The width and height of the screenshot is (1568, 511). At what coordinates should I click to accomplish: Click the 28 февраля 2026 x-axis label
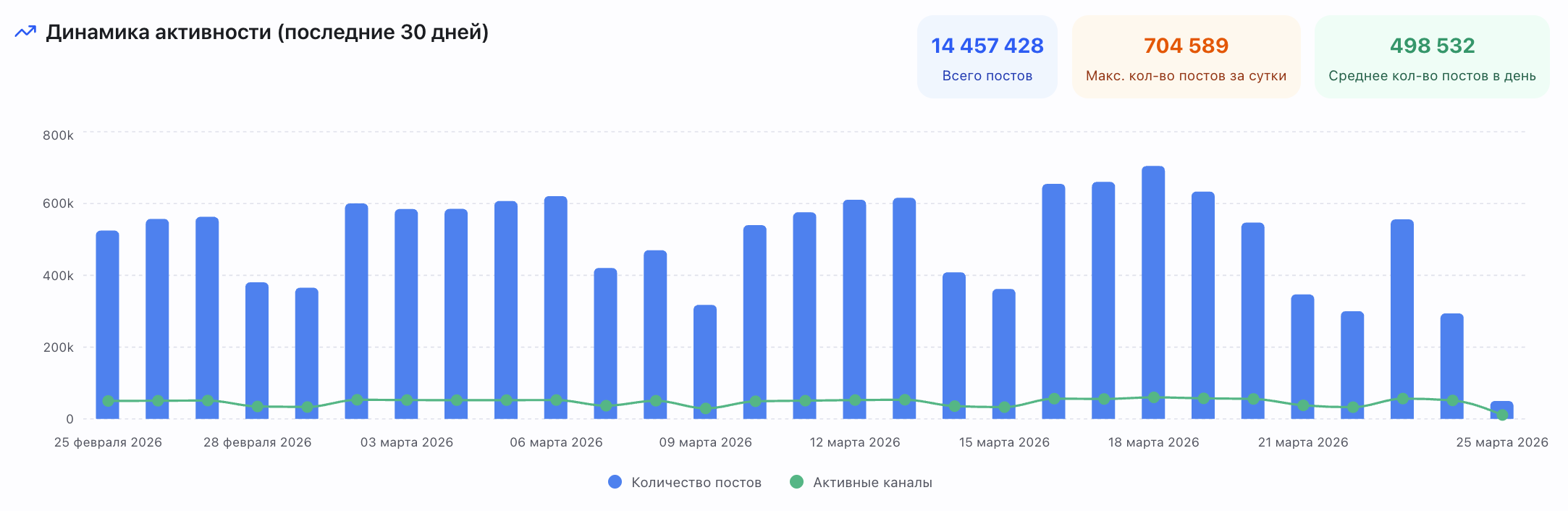coord(257,442)
